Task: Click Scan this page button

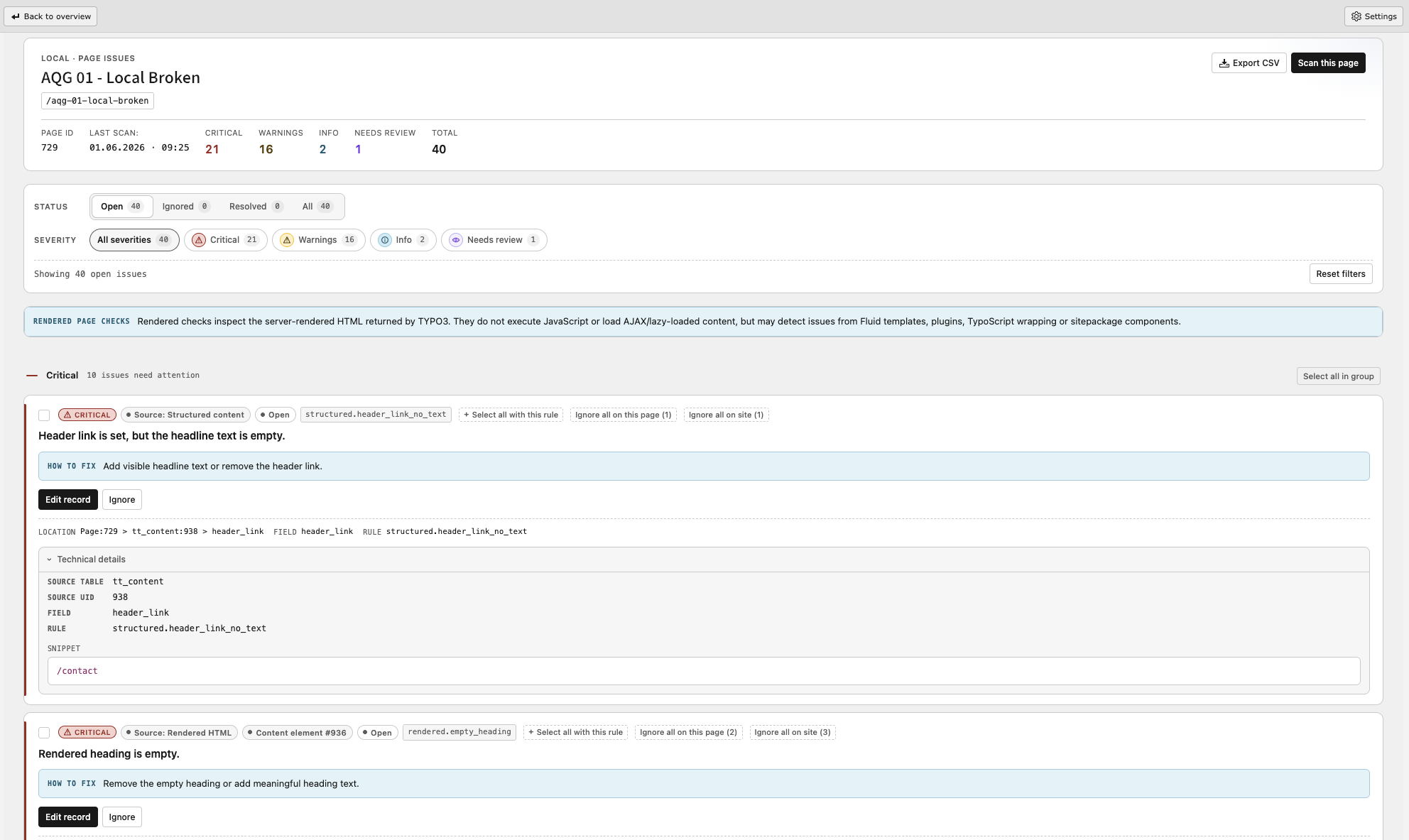Action: 1328,63
